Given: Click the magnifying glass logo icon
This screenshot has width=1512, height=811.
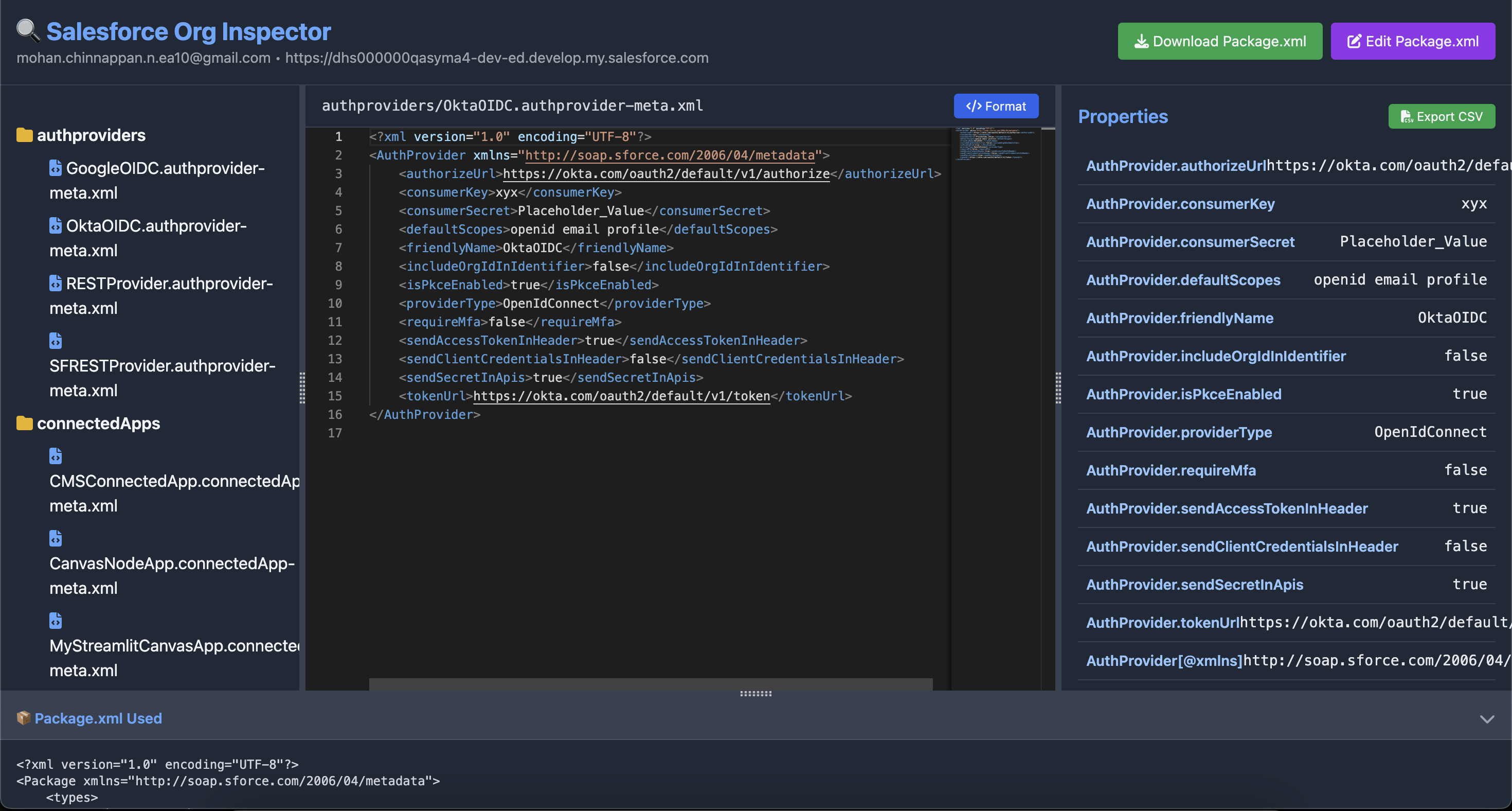Looking at the screenshot, I should [28, 30].
